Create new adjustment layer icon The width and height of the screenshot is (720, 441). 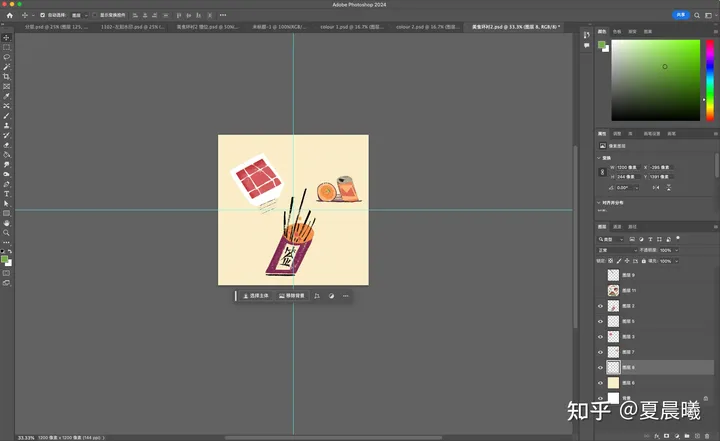pyautogui.click(x=677, y=435)
